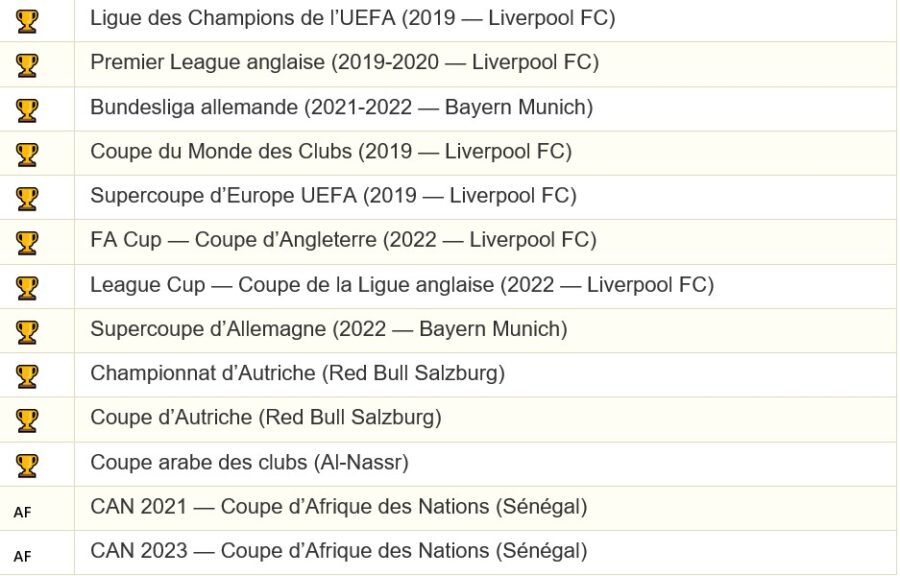Screen dimensions: 900x576
Task: Click trophy icon beside Championnat d'Autriche
Action: (27, 376)
